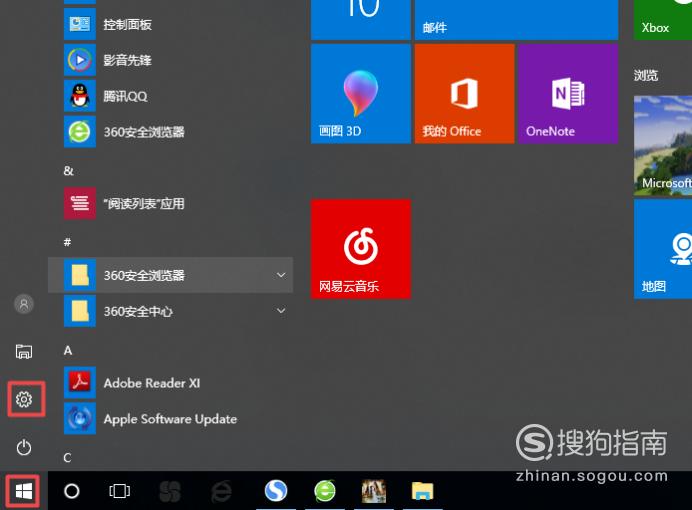Screen dimensions: 692x510
Task: Click the Windows Start button
Action: pyautogui.click(x=24, y=491)
